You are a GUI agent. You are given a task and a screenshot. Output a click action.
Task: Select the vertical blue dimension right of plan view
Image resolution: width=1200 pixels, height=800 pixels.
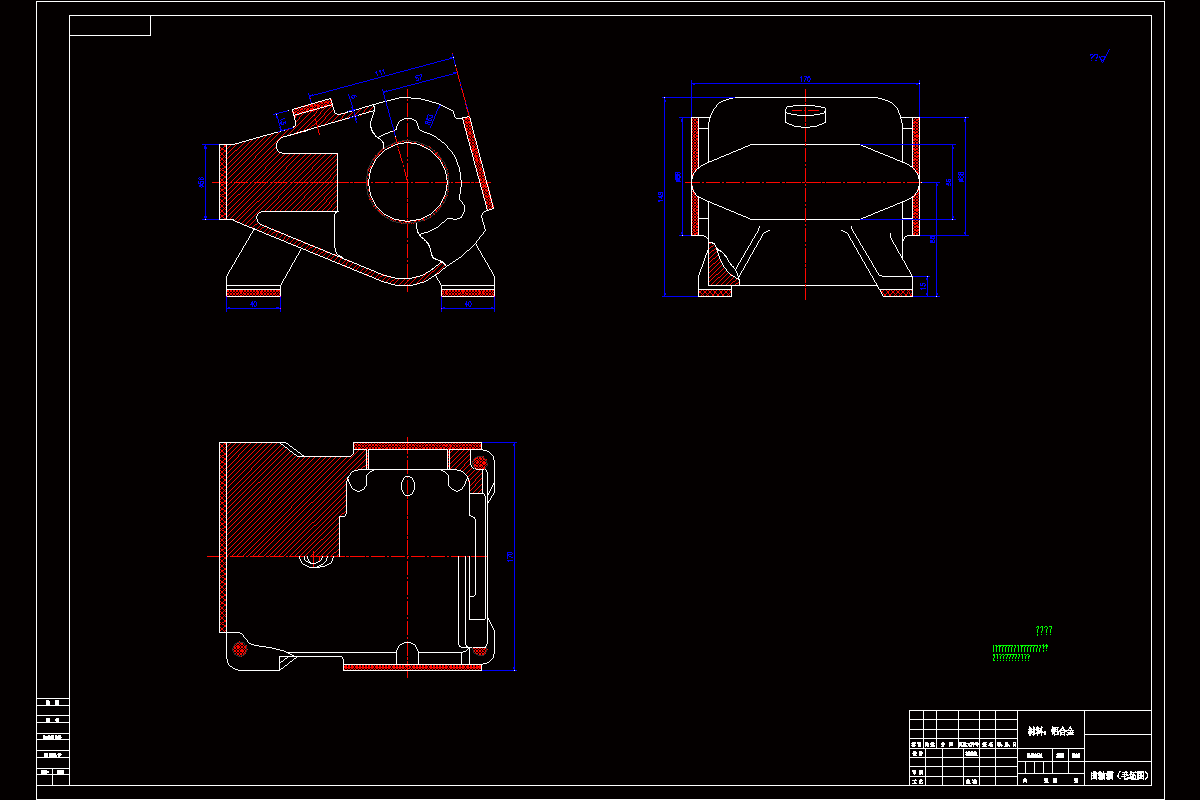point(514,556)
